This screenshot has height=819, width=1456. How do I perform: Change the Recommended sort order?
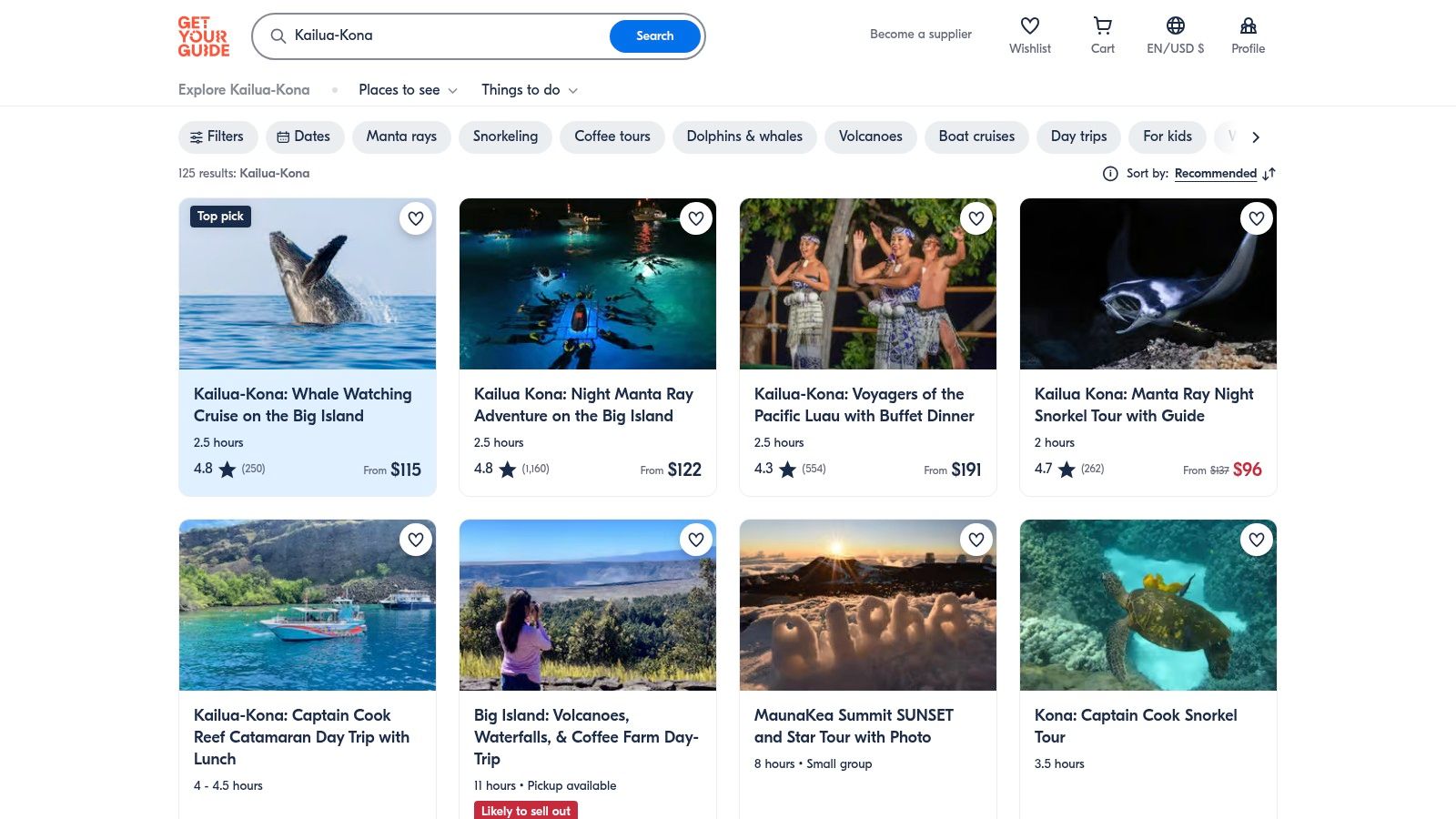[x=1216, y=173]
